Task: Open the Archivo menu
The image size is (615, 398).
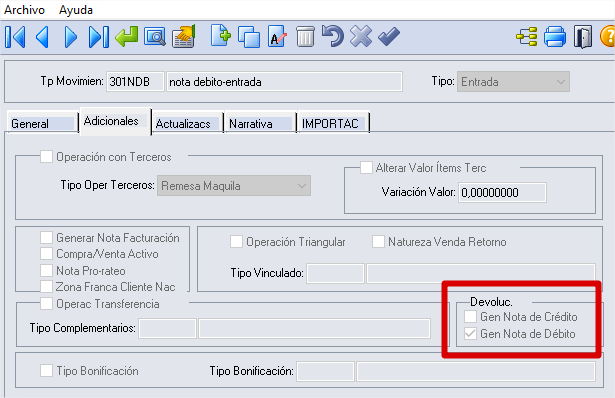Action: point(24,9)
